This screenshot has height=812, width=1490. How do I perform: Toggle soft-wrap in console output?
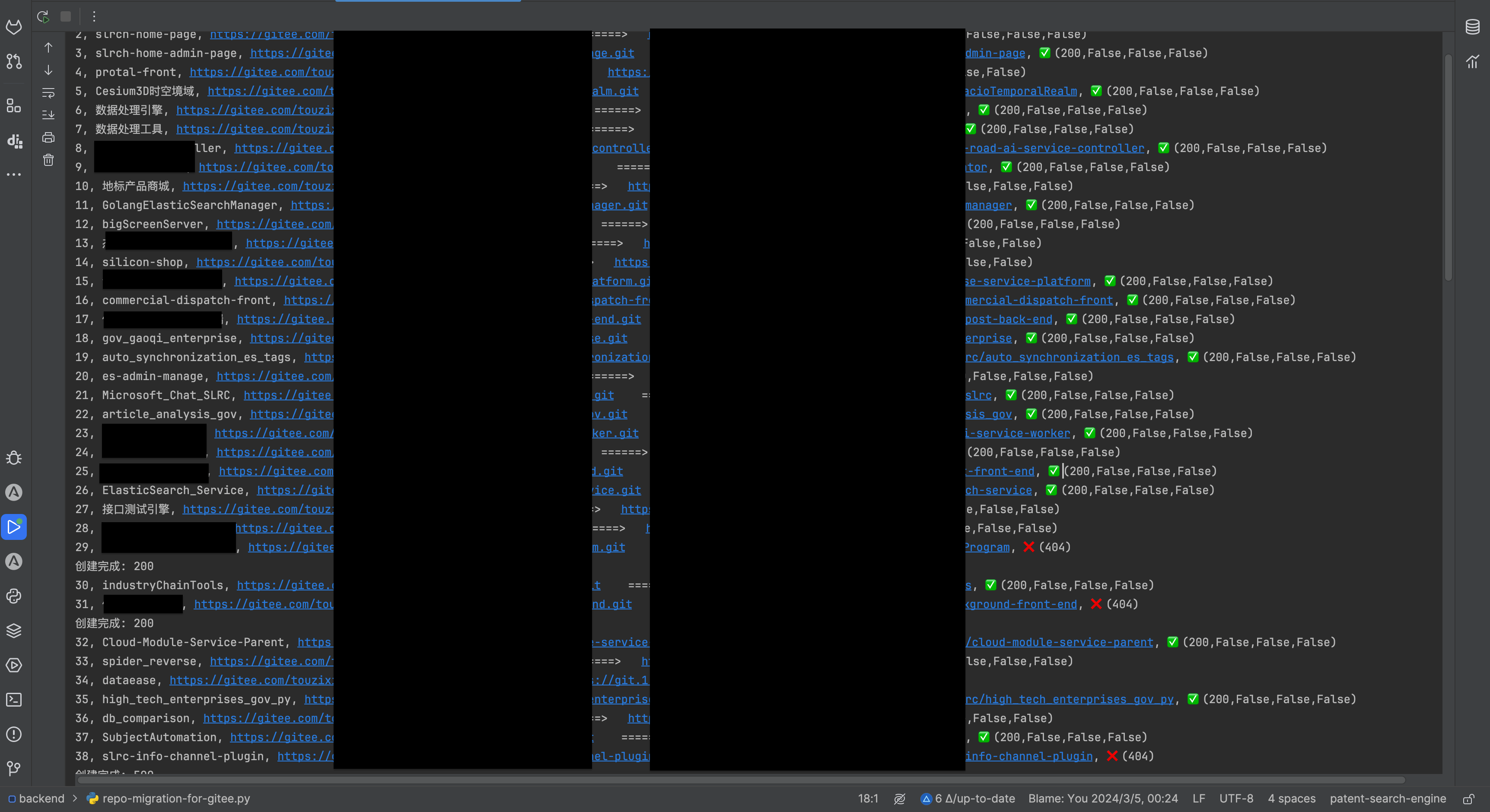pyautogui.click(x=48, y=92)
